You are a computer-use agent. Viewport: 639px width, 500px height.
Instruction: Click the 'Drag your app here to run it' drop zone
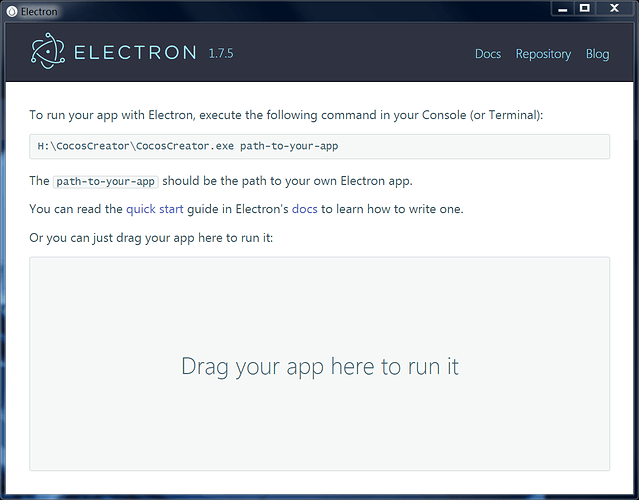point(320,364)
